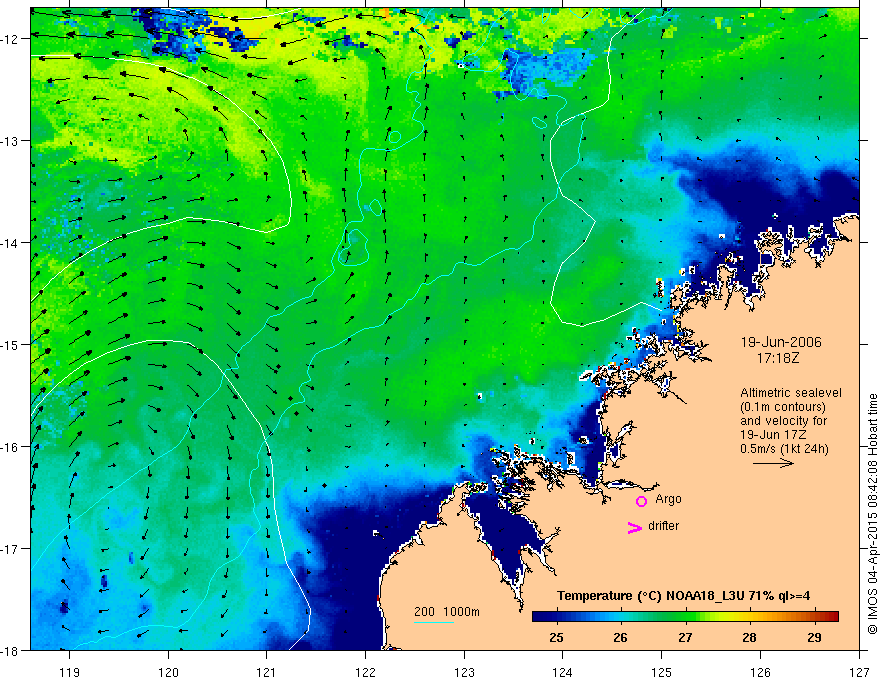The image size is (880, 680).
Task: Click the '17:18Z' time text
Action: (777, 357)
